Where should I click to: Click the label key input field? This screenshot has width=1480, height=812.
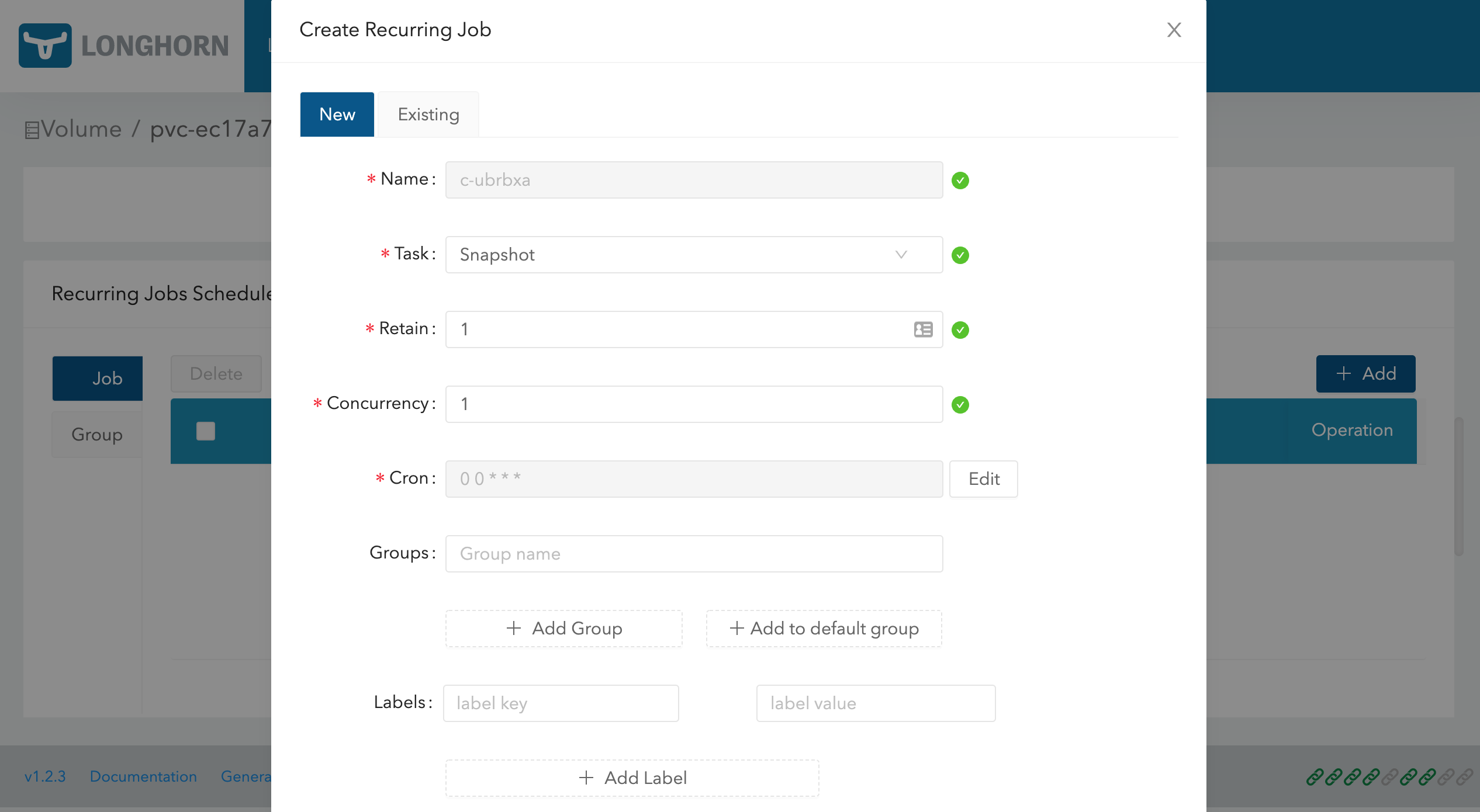pyautogui.click(x=561, y=703)
